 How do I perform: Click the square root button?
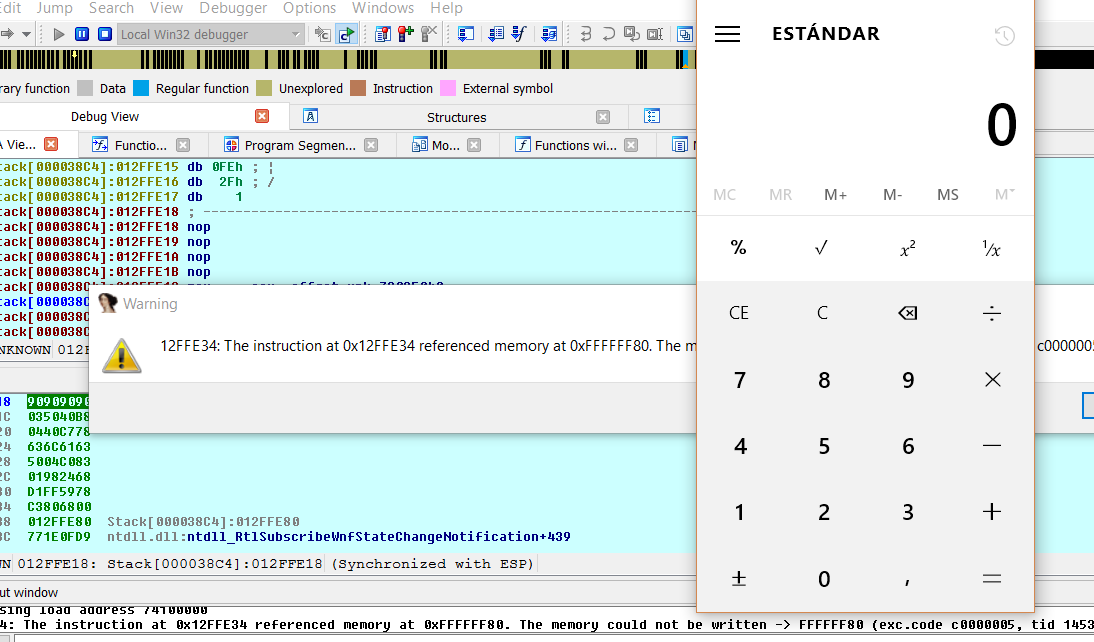click(822, 248)
